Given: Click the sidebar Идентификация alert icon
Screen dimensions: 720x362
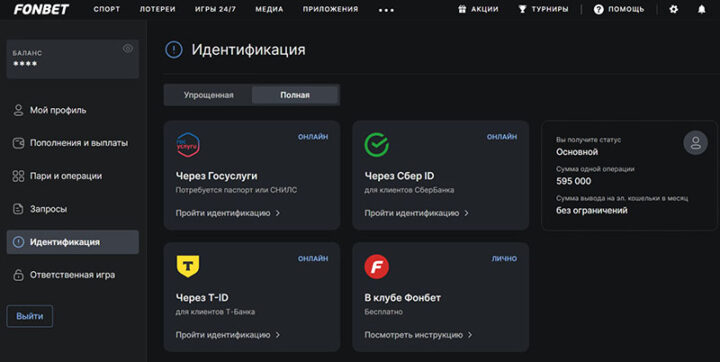Looking at the screenshot, I should tap(18, 242).
